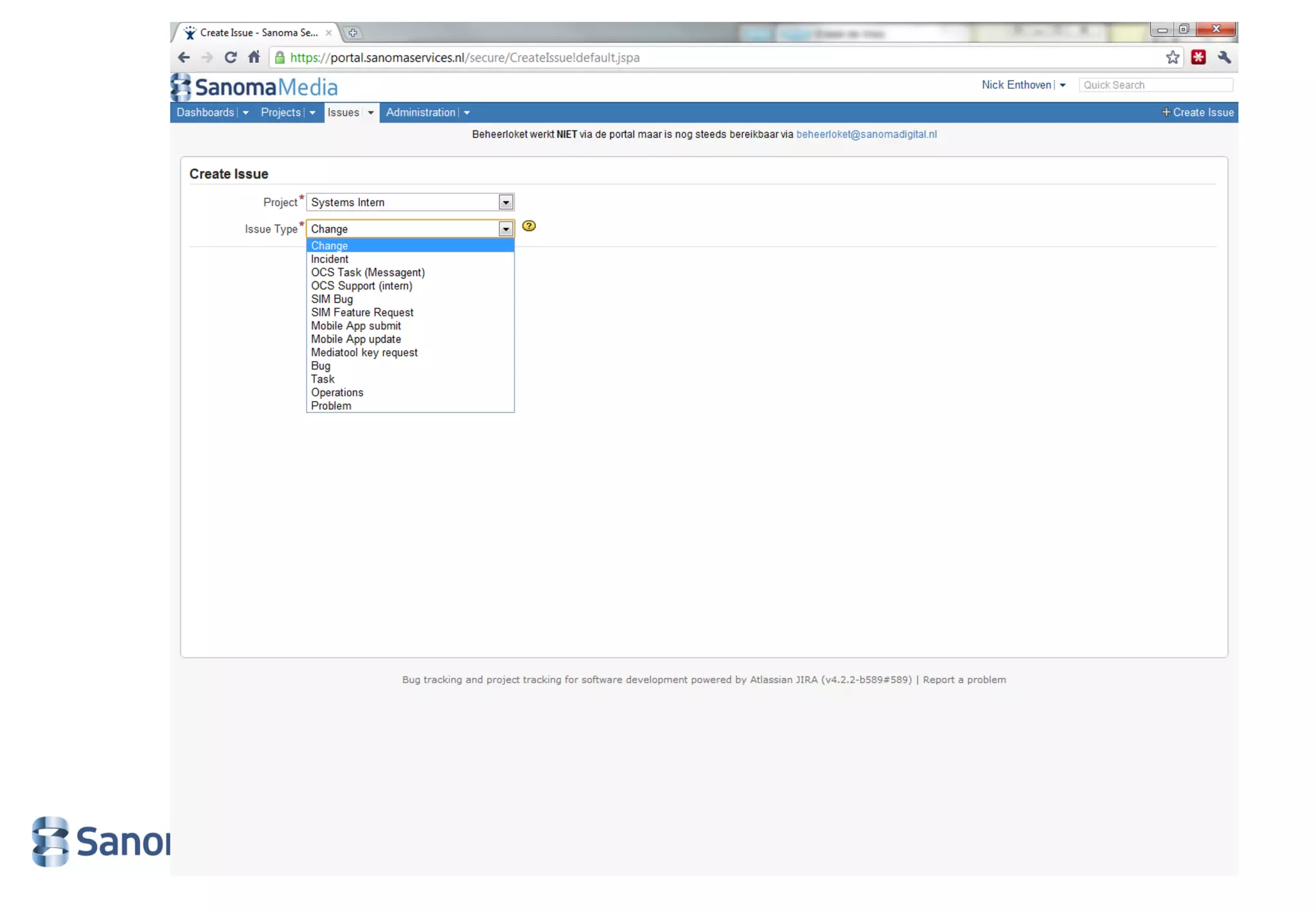Expand the Project dropdown arrow
This screenshot has width=1316, height=911.
click(x=506, y=202)
